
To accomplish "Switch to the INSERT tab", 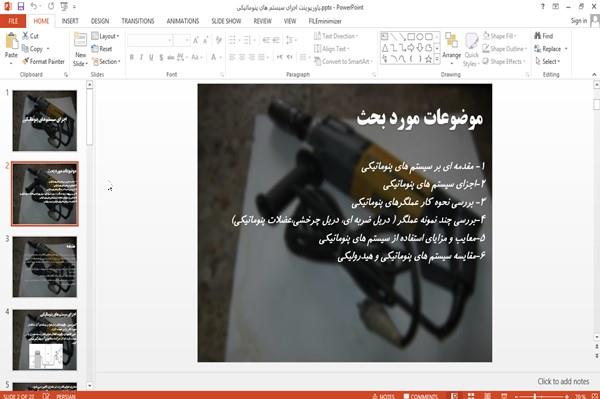I will (70, 21).
